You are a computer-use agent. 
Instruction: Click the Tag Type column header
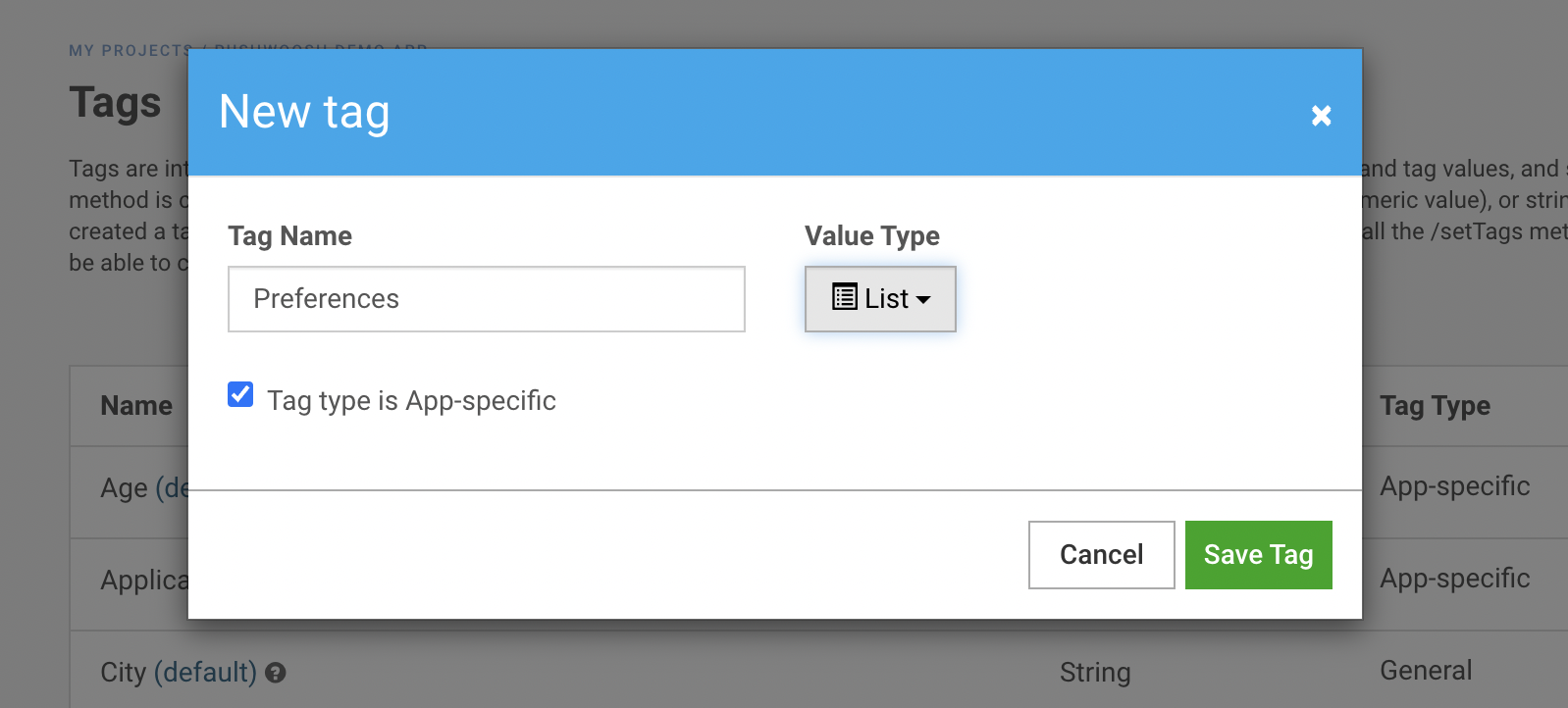coord(1435,406)
